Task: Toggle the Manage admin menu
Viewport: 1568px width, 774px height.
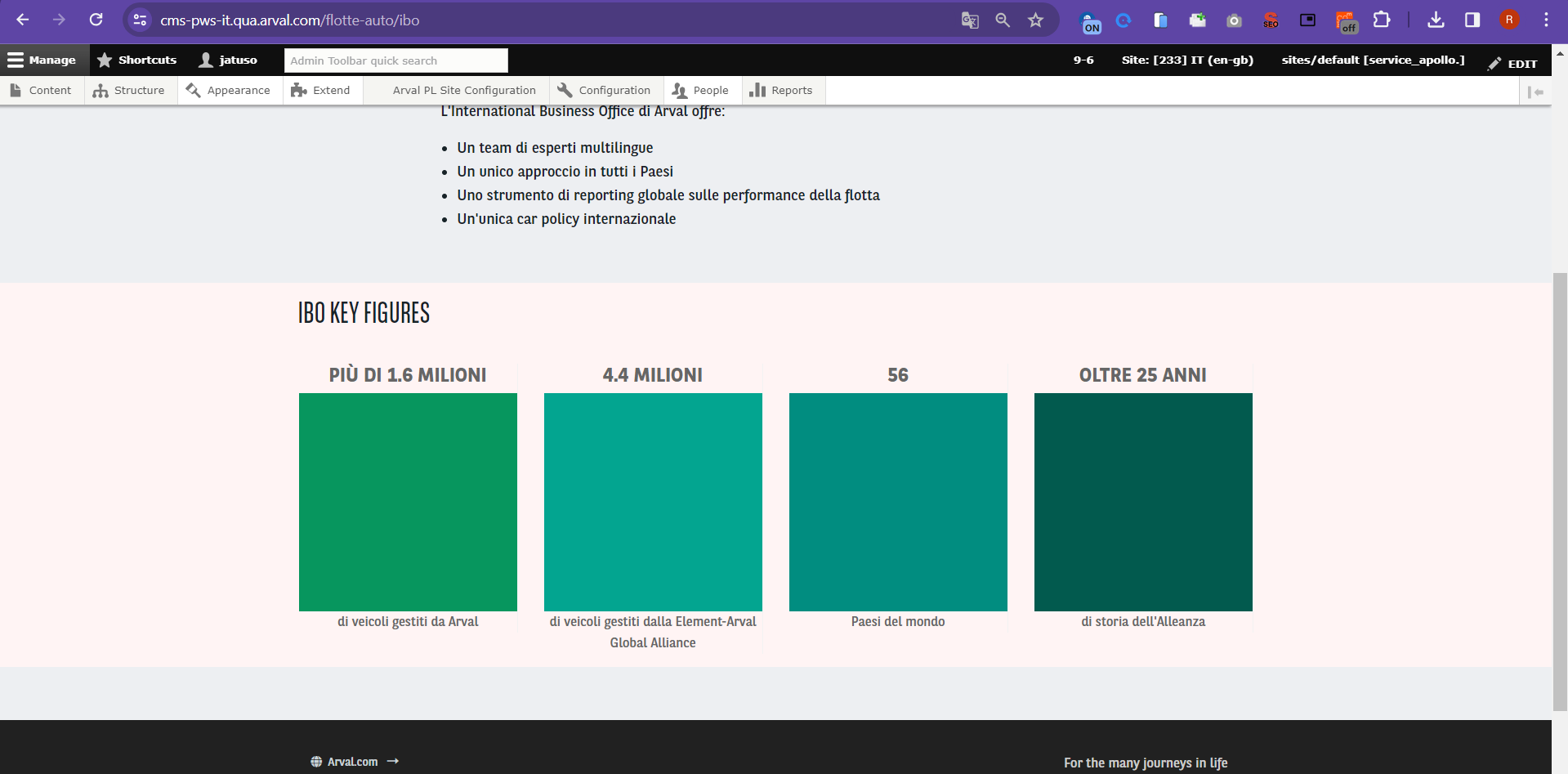Action: click(x=42, y=60)
